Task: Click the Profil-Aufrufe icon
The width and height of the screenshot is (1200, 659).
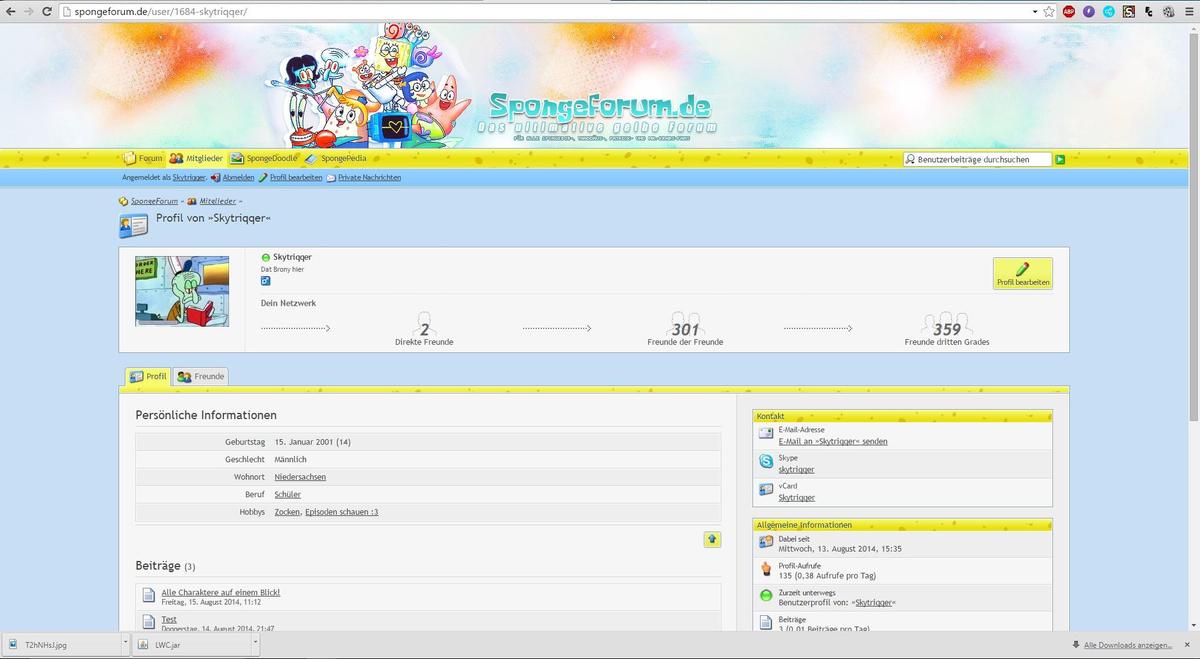Action: pyautogui.click(x=766, y=569)
